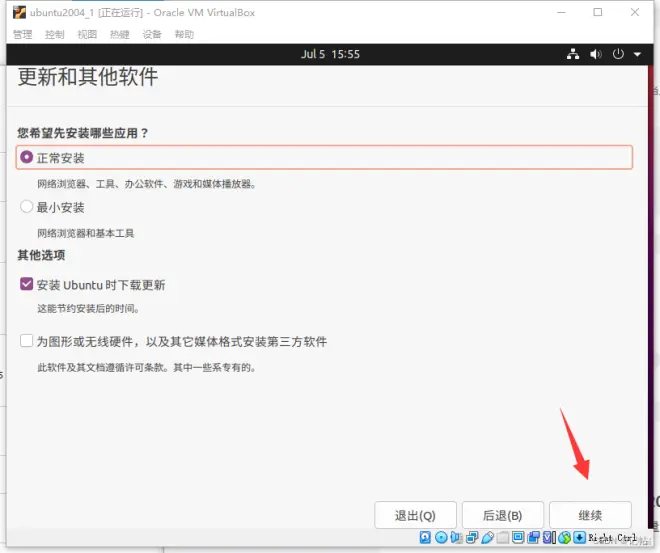Click the Right Ctrl host key label
Screen dimensions: 660x553
pyautogui.click(x=612, y=537)
